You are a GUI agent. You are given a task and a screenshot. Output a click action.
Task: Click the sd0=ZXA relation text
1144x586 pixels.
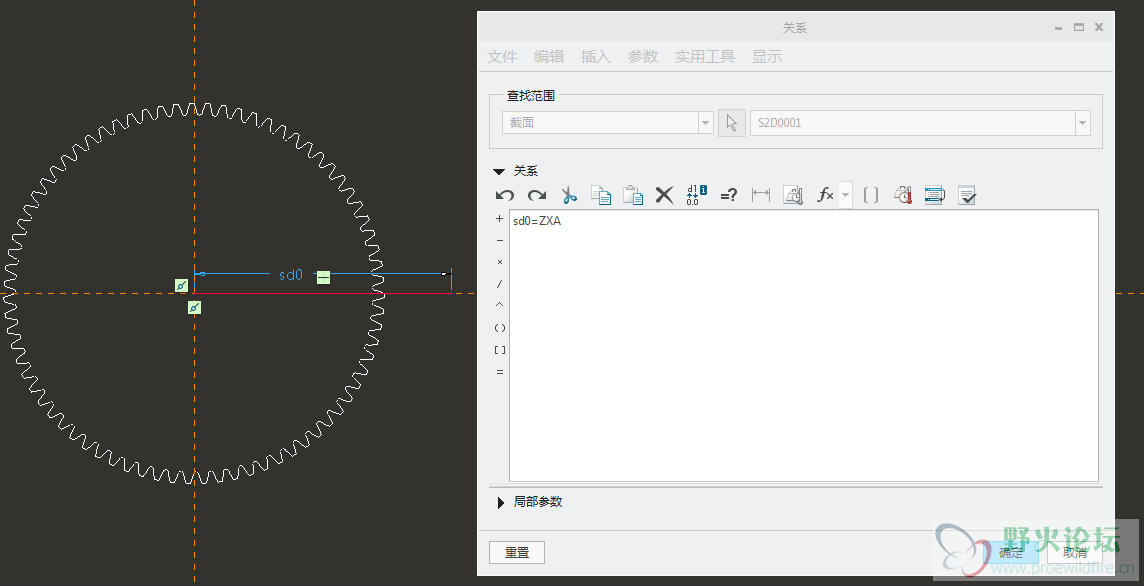click(537, 221)
